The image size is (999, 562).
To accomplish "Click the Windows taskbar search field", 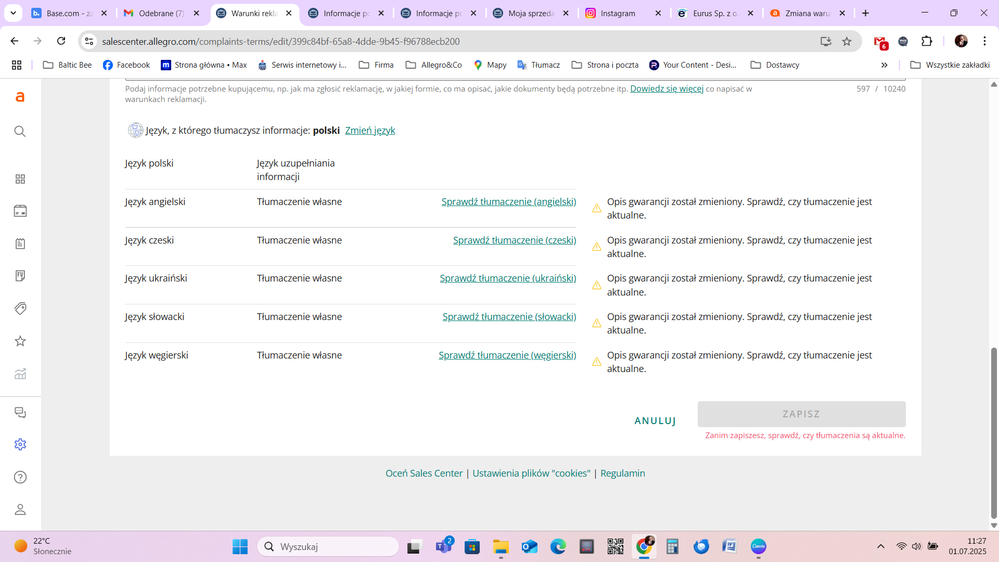I will click(329, 546).
